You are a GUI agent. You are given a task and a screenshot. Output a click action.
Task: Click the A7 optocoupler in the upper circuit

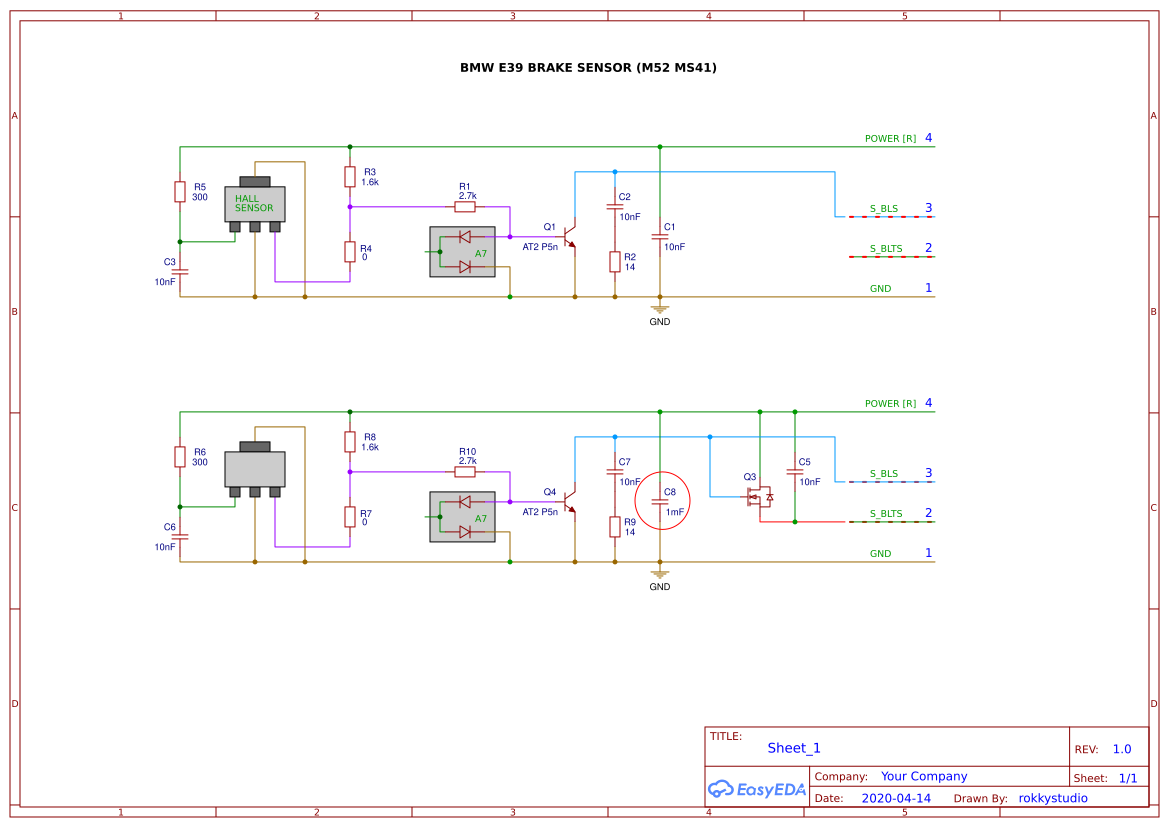[x=462, y=251]
